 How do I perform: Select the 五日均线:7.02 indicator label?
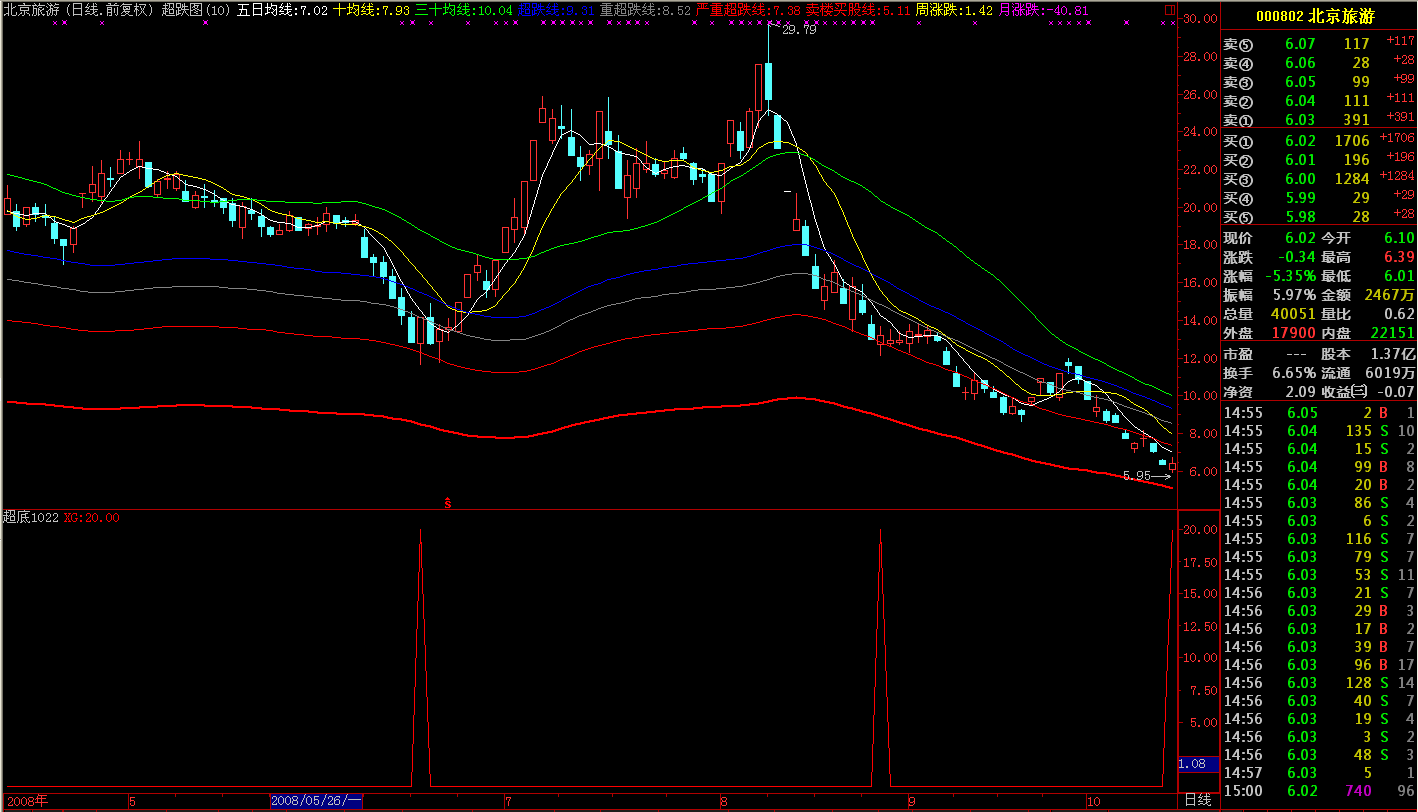point(282,10)
